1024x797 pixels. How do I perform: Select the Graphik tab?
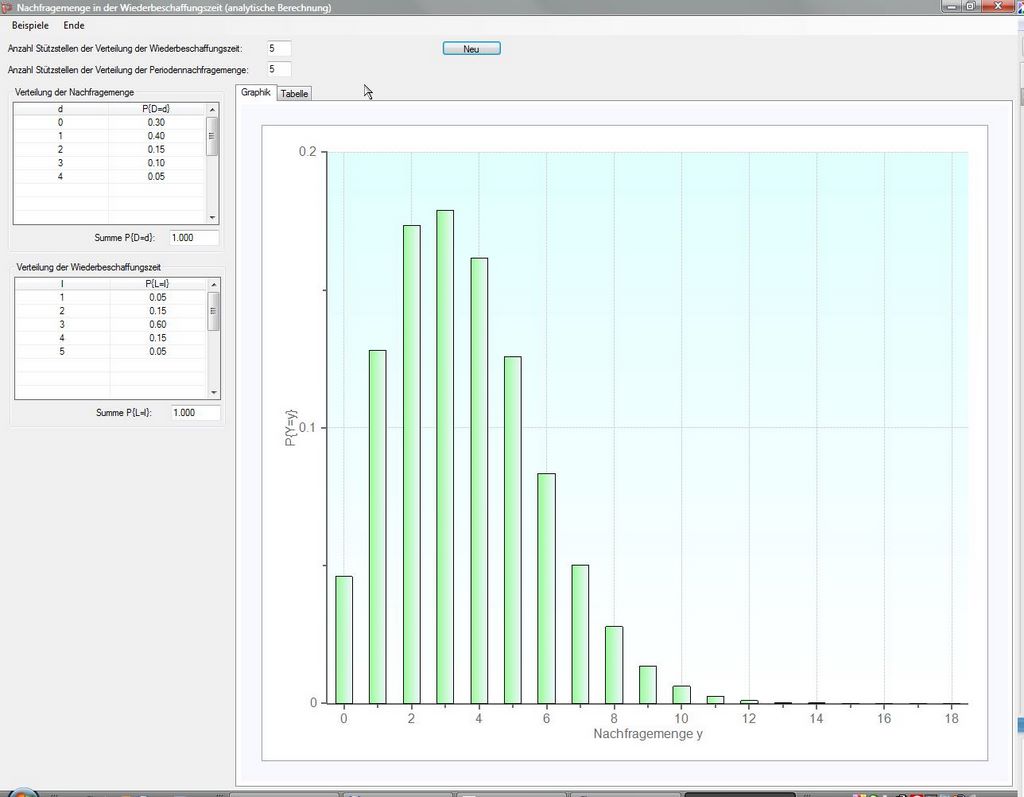pyautogui.click(x=256, y=92)
